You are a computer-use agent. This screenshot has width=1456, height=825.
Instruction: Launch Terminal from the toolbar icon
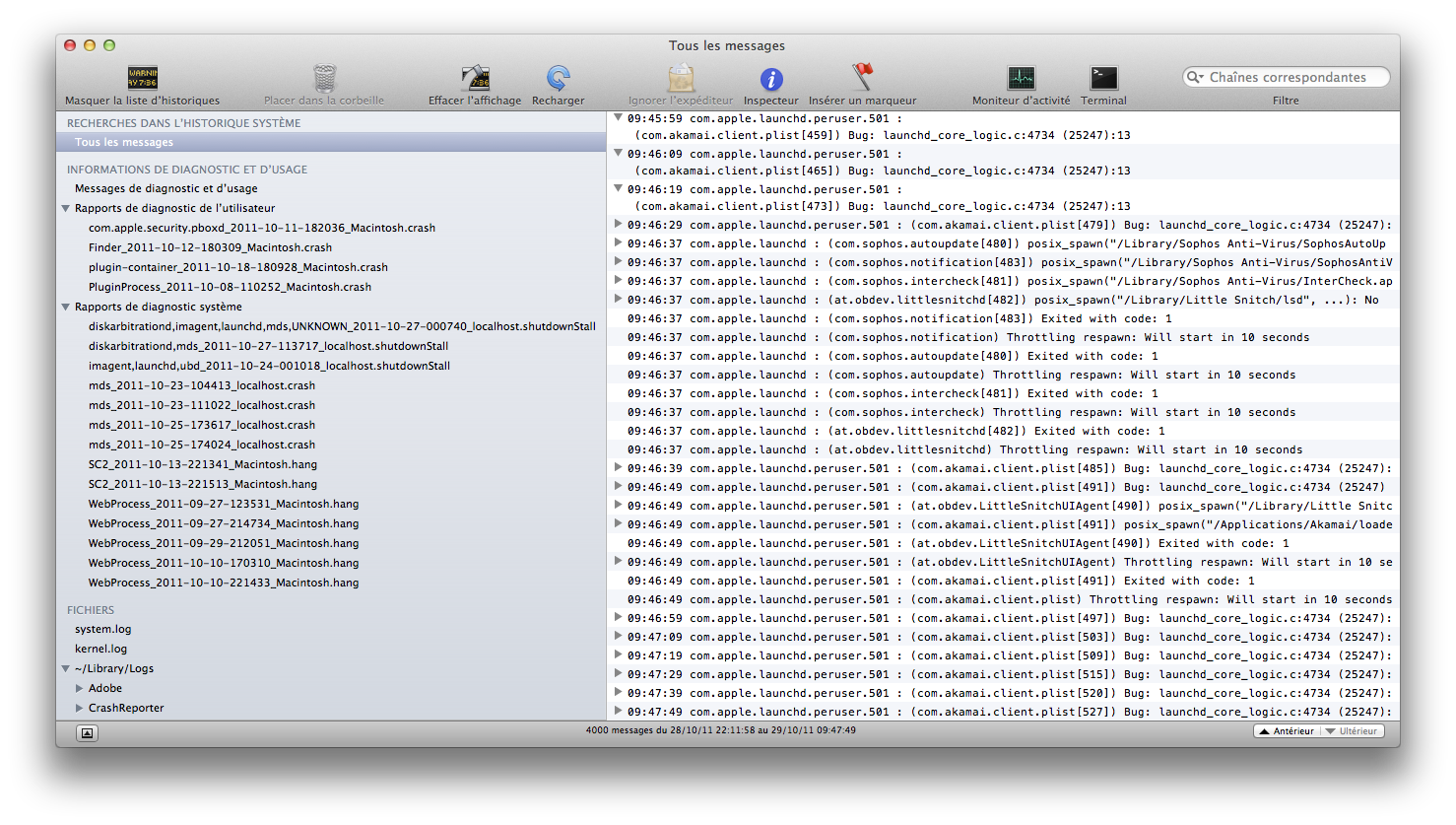tap(1103, 78)
